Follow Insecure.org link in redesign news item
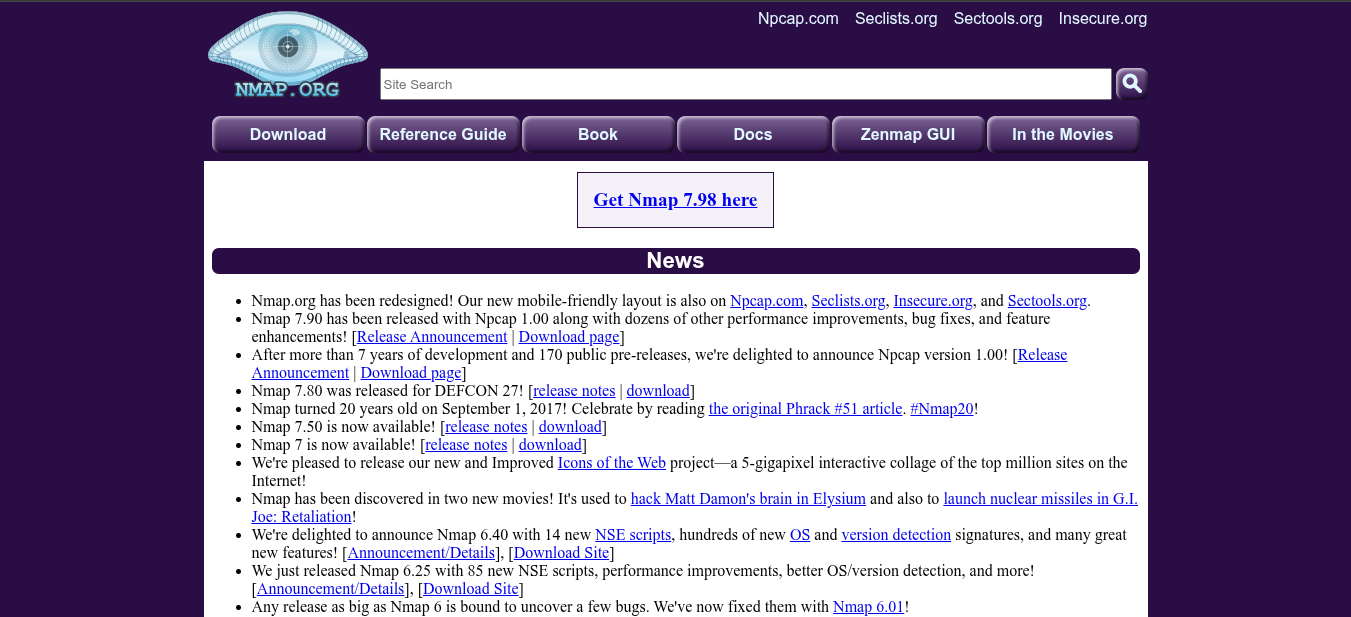This screenshot has height=617, width=1351. (x=933, y=301)
